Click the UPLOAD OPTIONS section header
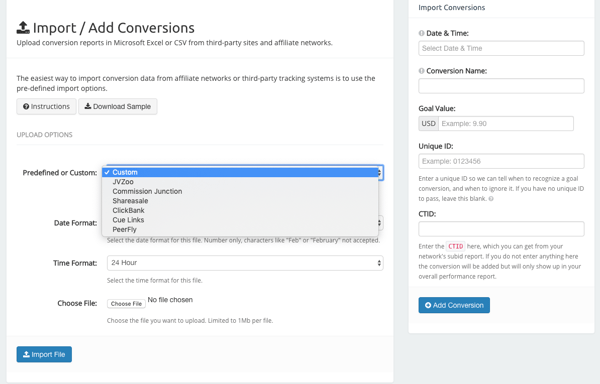The image size is (600, 384). pos(44,135)
